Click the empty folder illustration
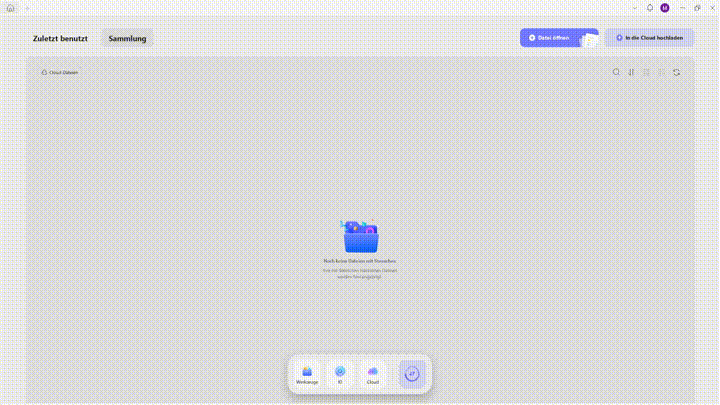 (x=360, y=236)
